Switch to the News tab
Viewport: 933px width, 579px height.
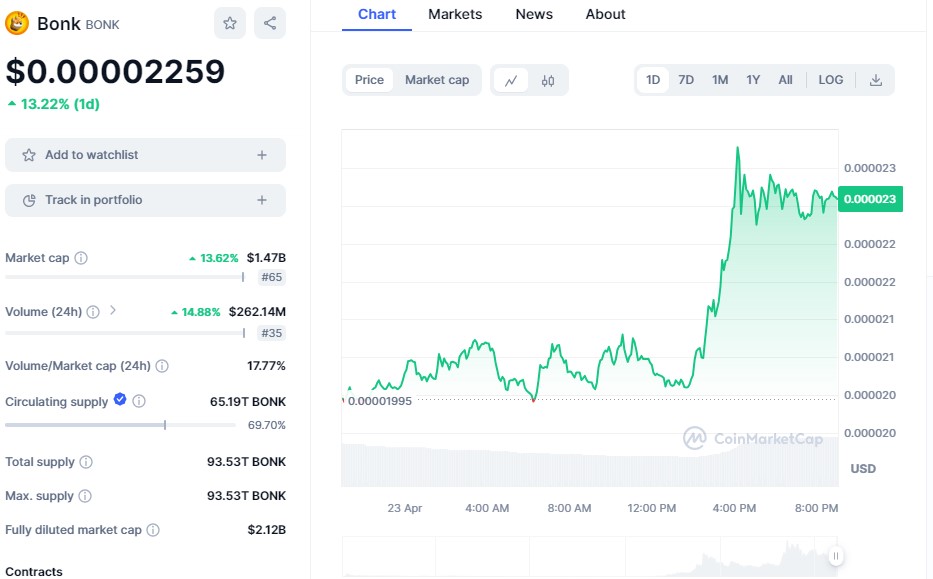click(534, 14)
